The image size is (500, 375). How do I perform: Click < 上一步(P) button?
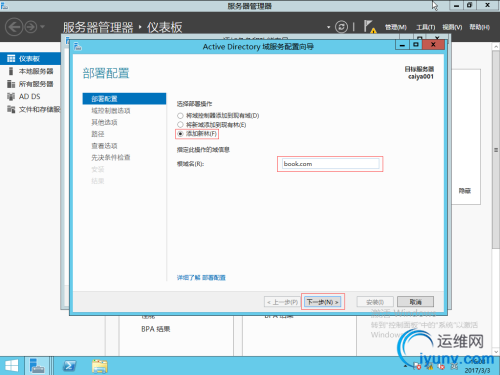(x=282, y=302)
